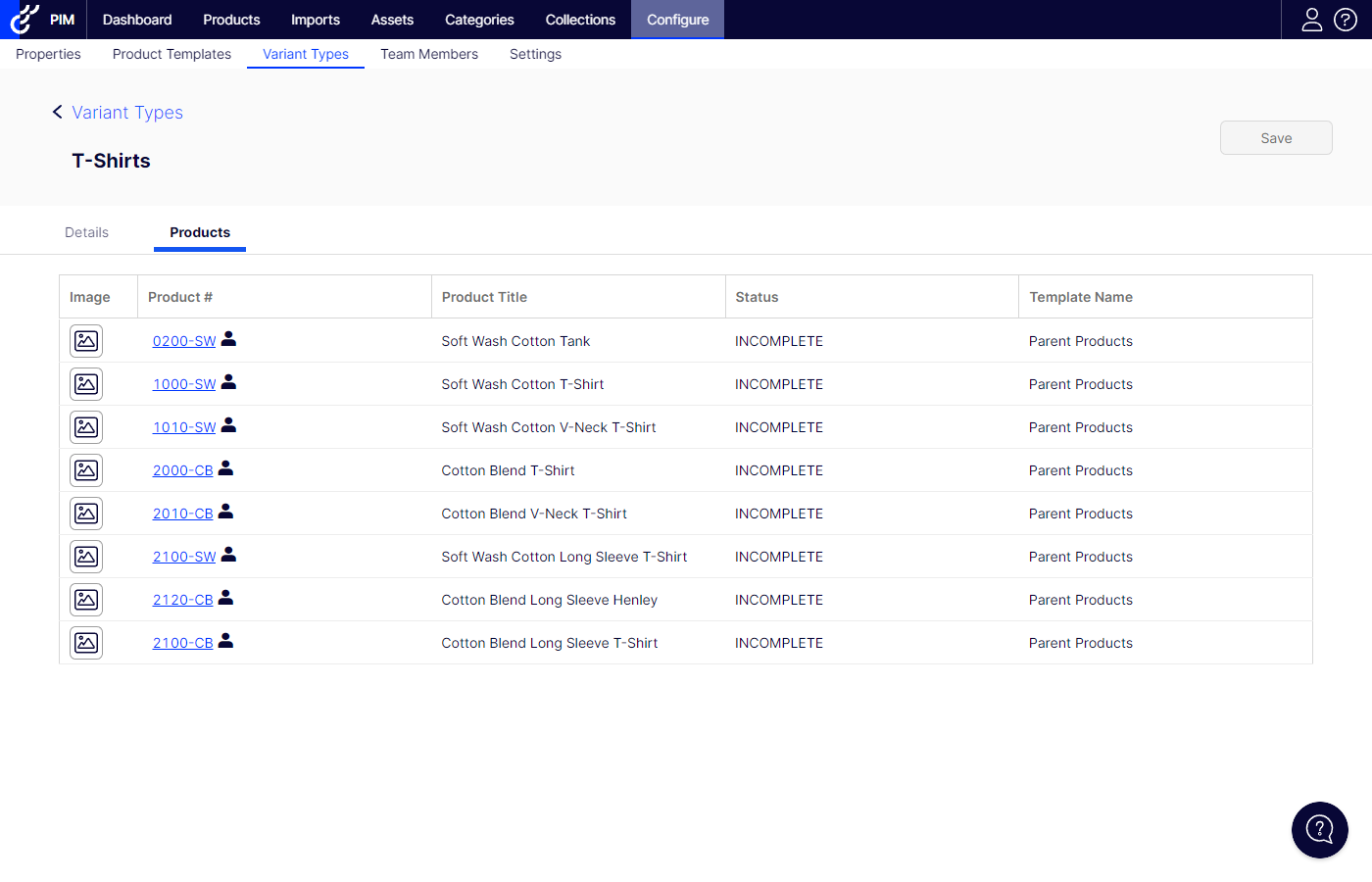Open the support chat bubble icon
This screenshot has width=1372, height=882.
pyautogui.click(x=1319, y=830)
